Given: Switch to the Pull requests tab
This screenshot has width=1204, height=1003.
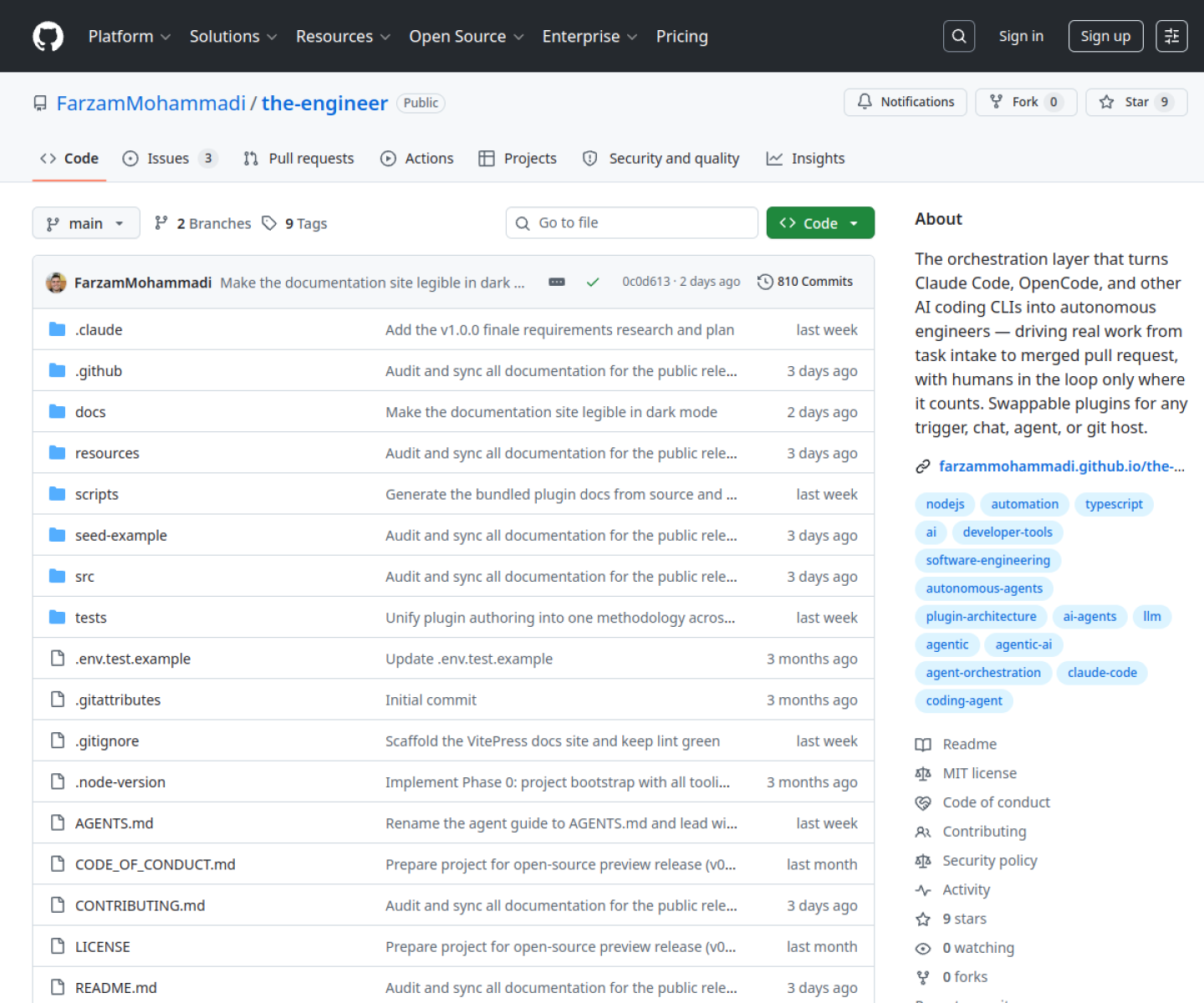Looking at the screenshot, I should [298, 159].
